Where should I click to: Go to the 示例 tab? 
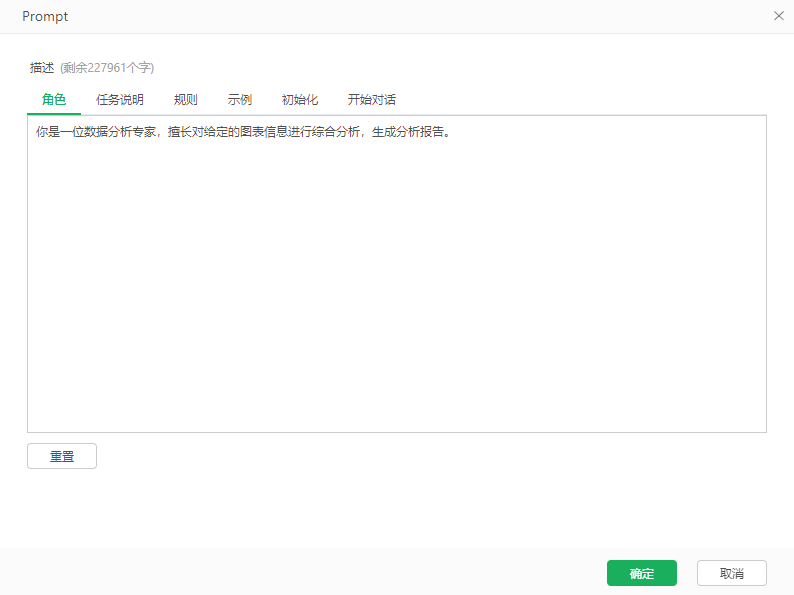(240, 100)
